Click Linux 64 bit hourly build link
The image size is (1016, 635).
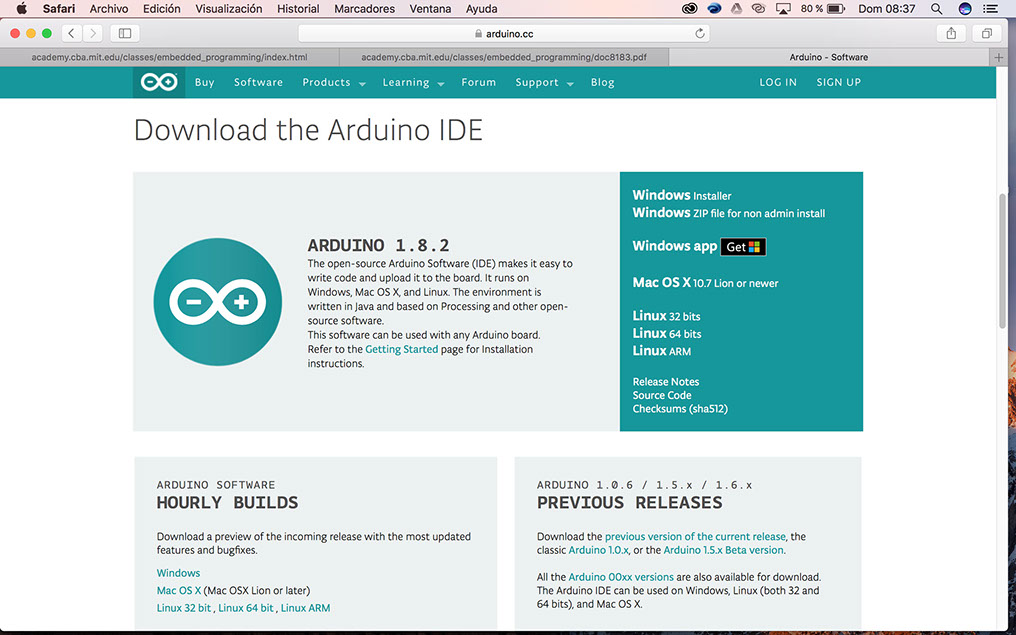click(246, 608)
